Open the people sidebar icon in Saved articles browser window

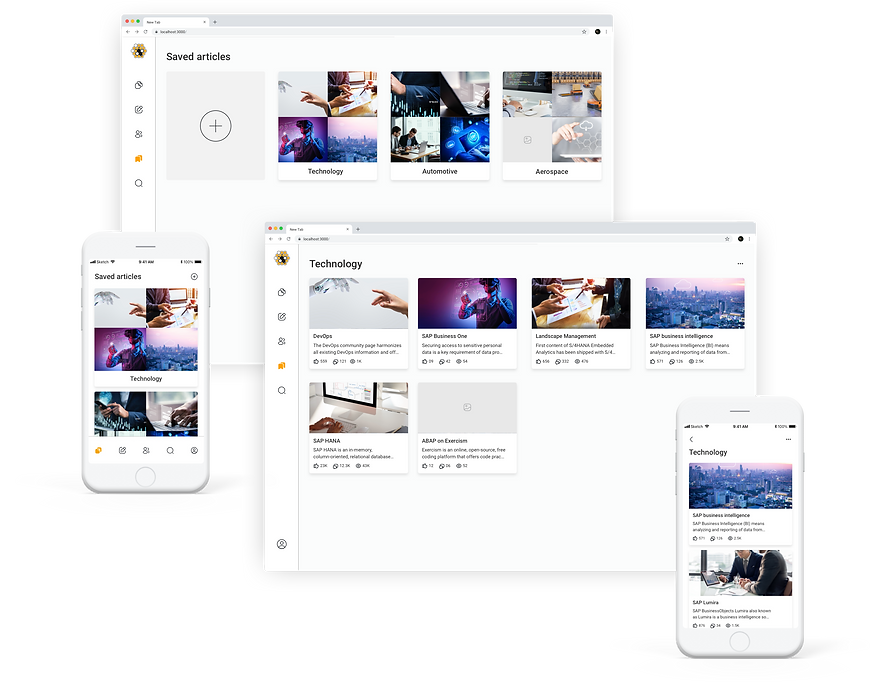[138, 134]
